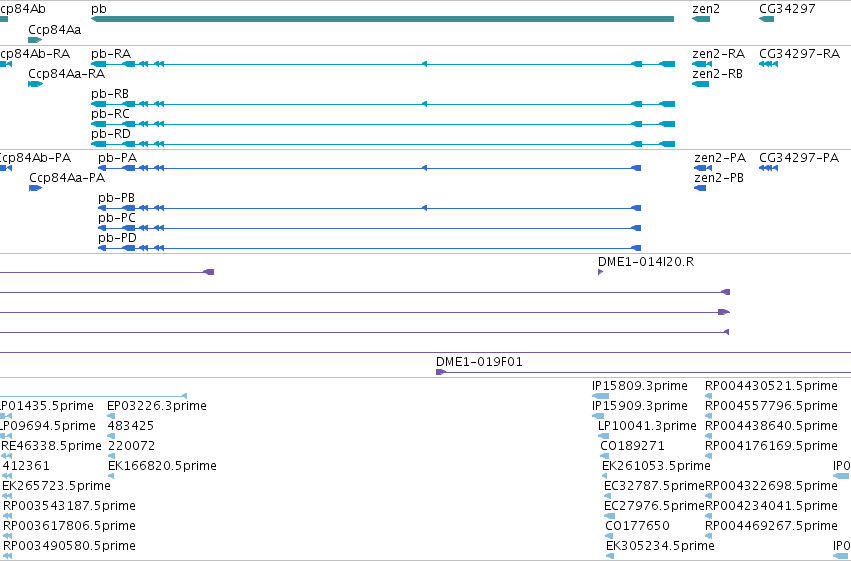Click the RP004176169.5prime EST label
This screenshot has height=561, width=851.
coord(771,446)
